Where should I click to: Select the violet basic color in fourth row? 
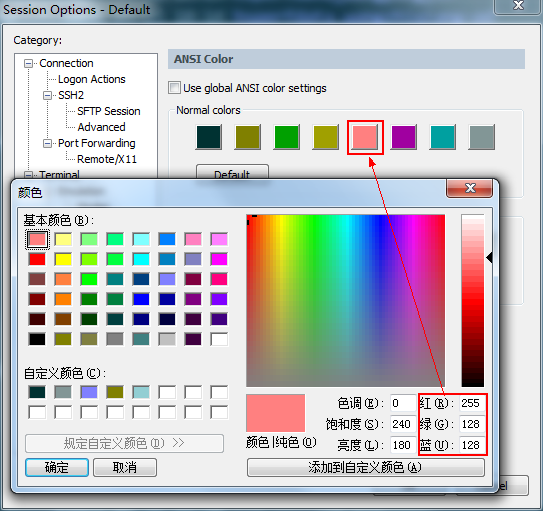click(x=219, y=299)
